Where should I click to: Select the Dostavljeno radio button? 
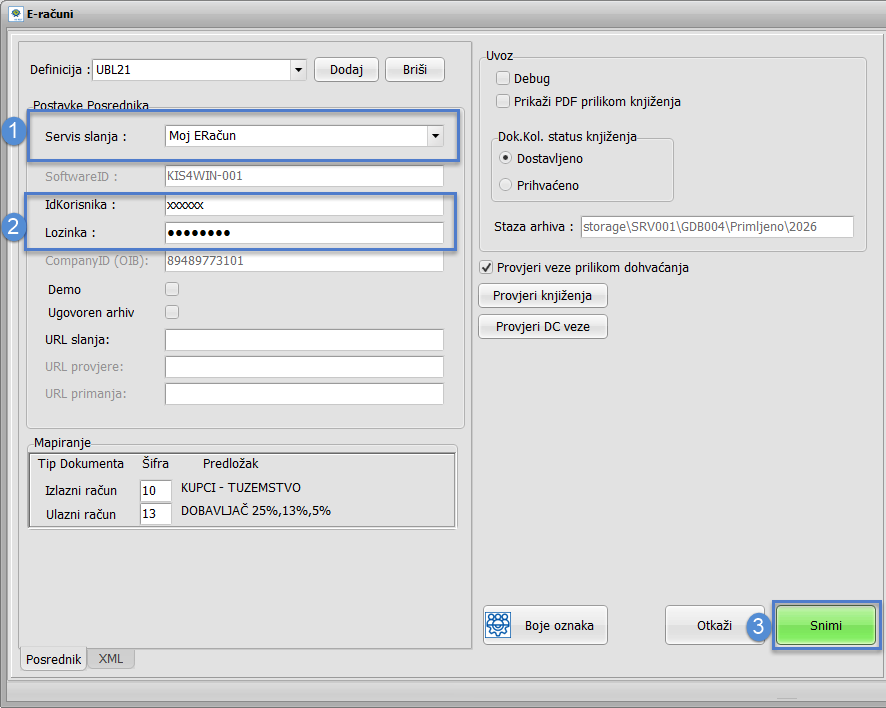(506, 158)
